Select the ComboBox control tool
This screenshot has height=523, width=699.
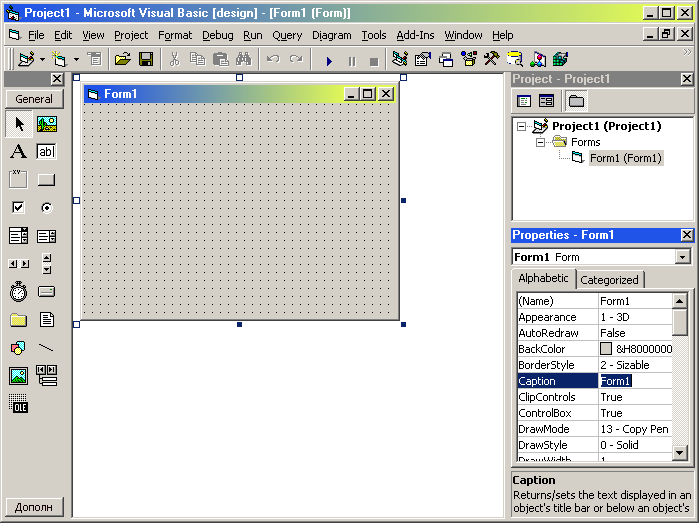(x=18, y=235)
